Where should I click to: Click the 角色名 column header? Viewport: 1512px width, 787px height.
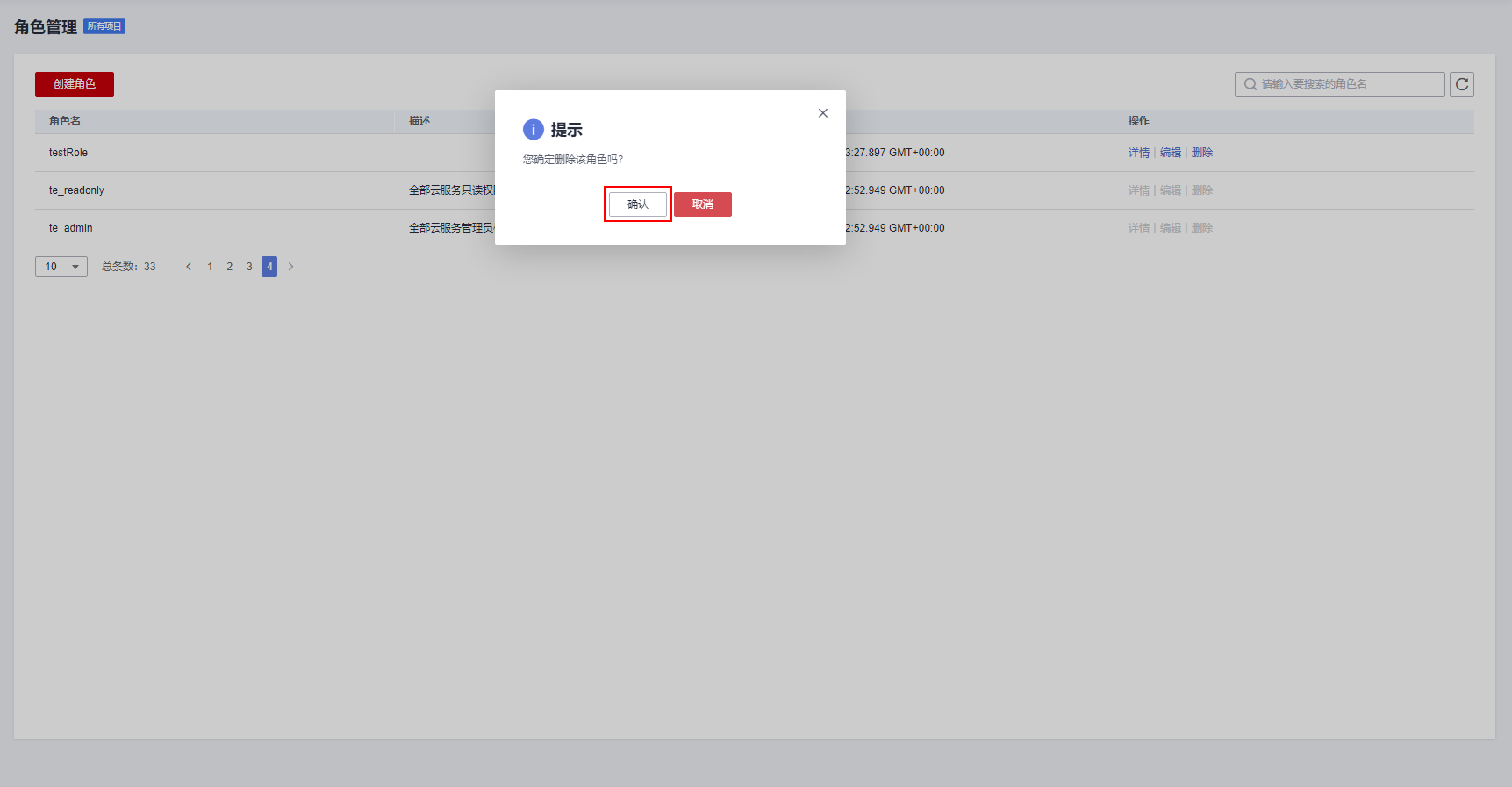tap(65, 121)
